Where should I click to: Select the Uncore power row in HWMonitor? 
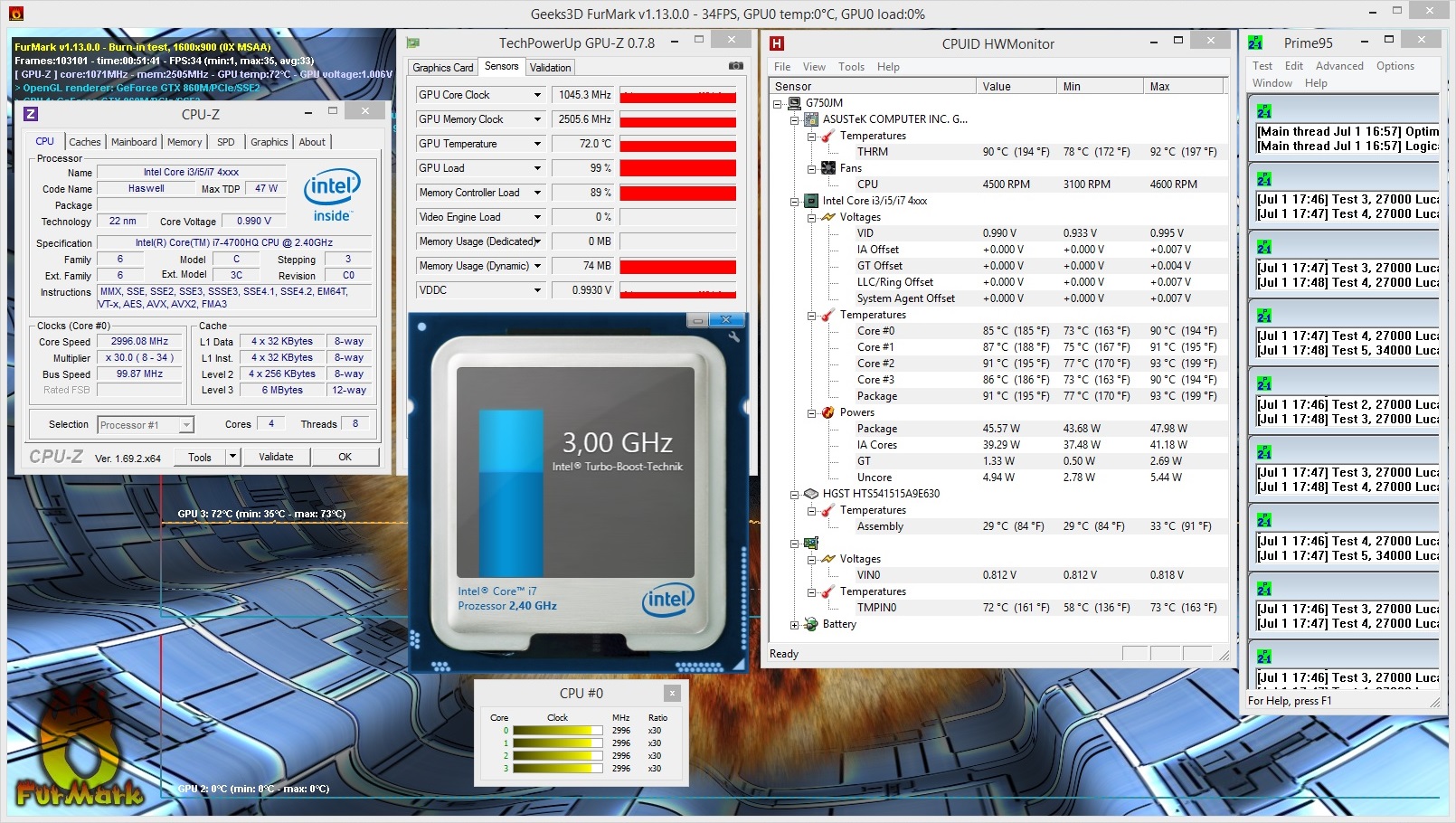point(998,478)
